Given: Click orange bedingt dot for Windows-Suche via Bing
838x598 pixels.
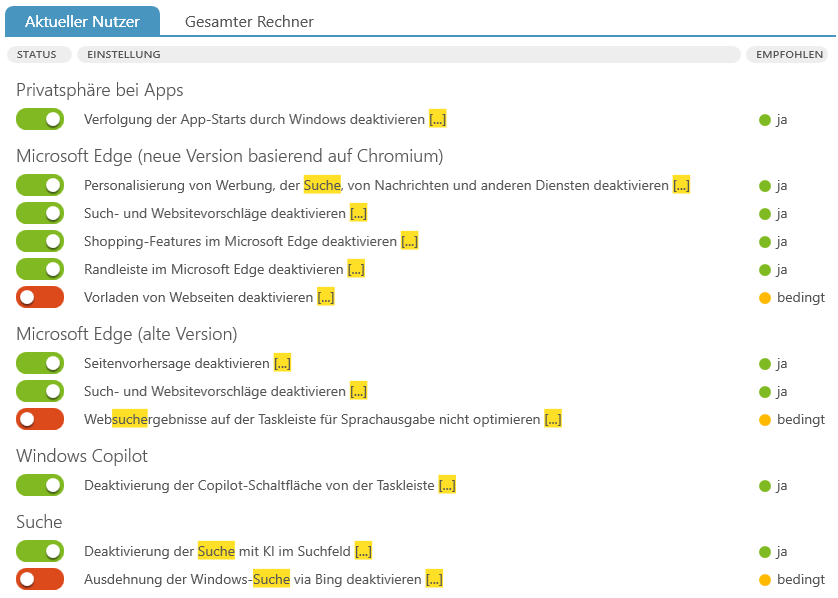Looking at the screenshot, I should click(765, 580).
